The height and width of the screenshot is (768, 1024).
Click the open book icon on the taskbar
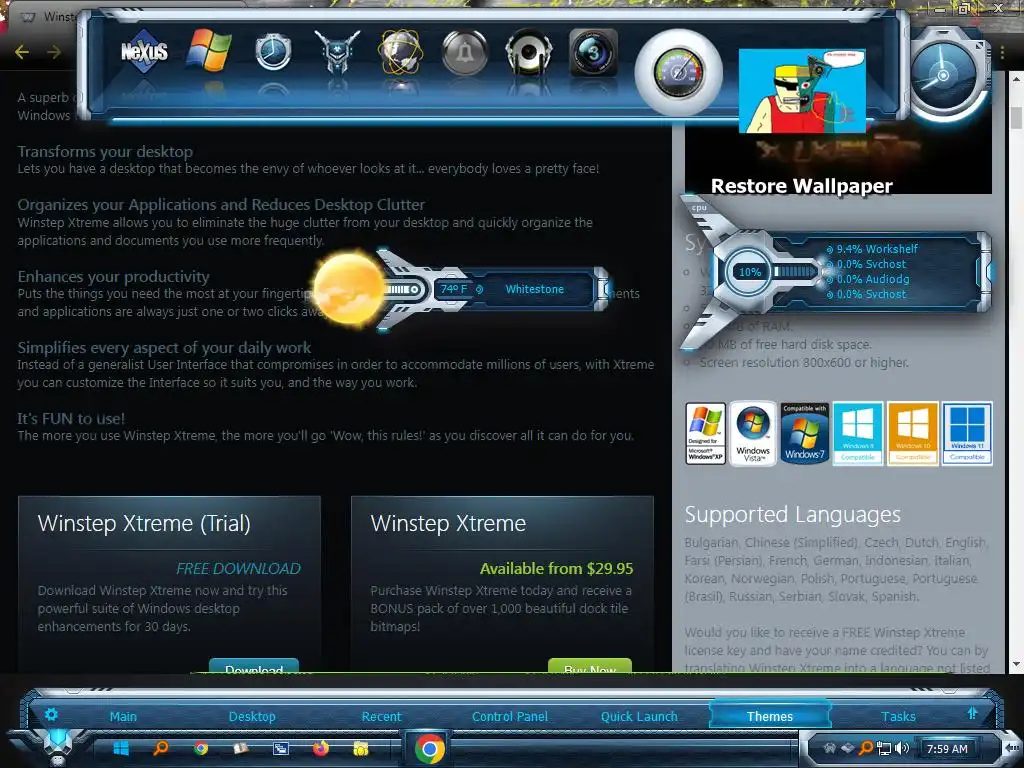(241, 748)
